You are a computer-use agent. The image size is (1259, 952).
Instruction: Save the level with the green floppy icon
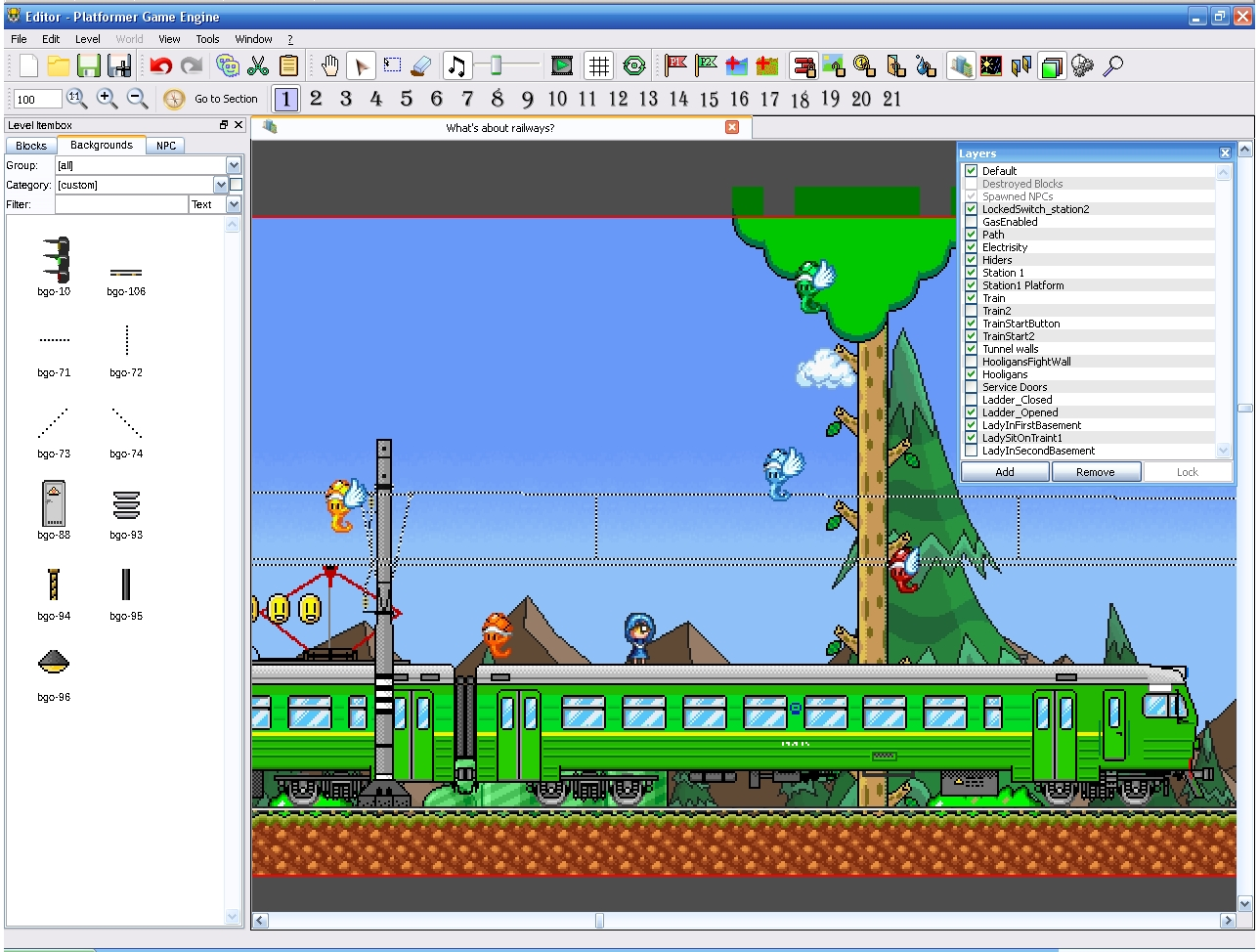(x=89, y=65)
